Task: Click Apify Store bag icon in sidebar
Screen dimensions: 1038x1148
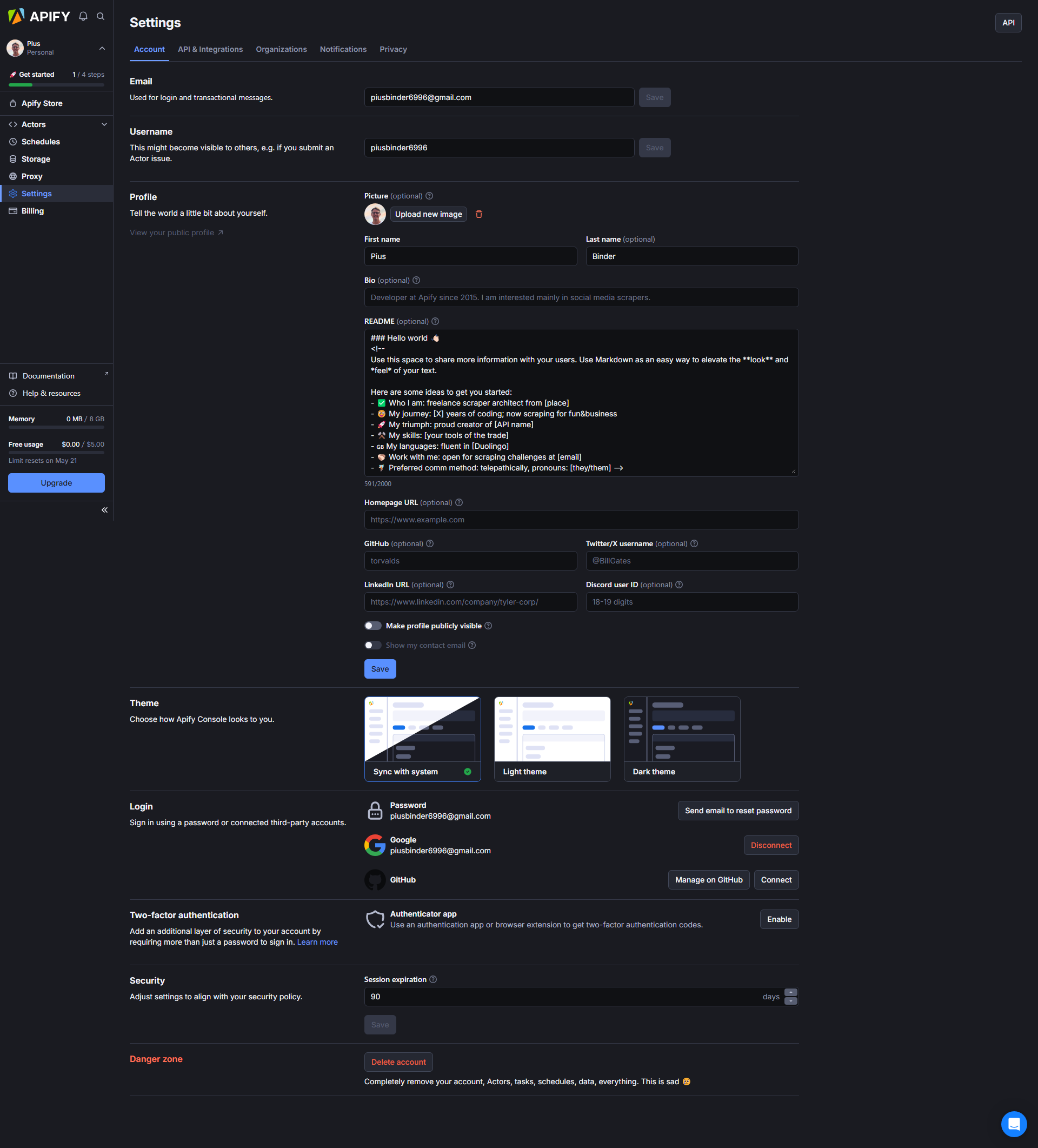Action: (13, 103)
